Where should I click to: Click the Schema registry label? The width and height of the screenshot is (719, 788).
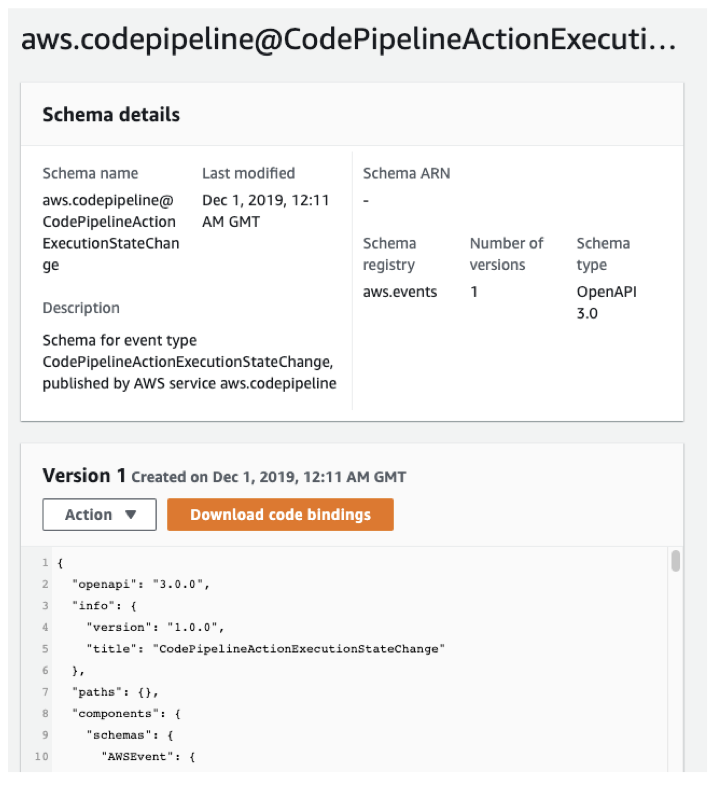(389, 254)
